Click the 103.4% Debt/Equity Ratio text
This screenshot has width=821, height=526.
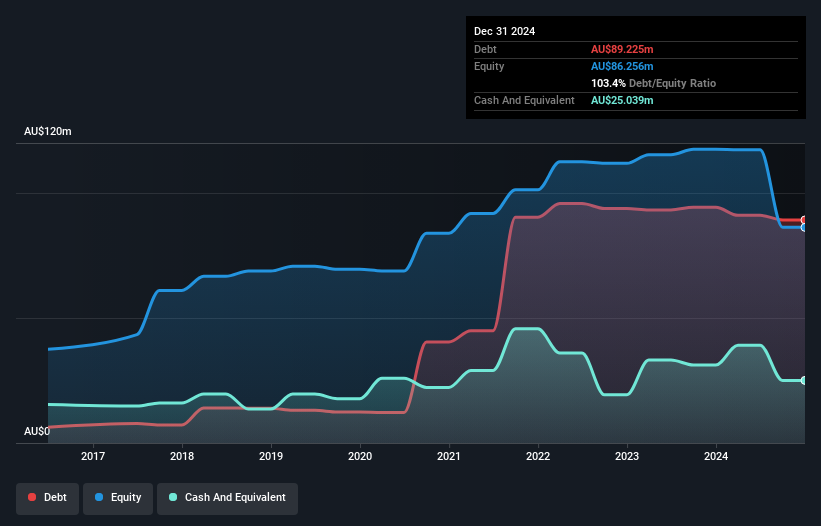(x=653, y=83)
